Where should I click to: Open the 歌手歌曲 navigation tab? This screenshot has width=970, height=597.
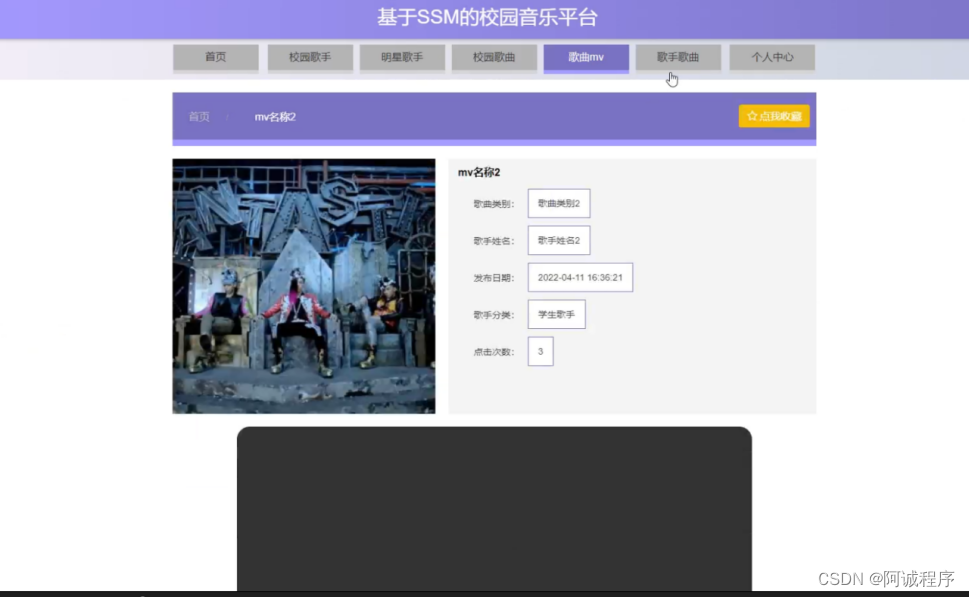[679, 57]
